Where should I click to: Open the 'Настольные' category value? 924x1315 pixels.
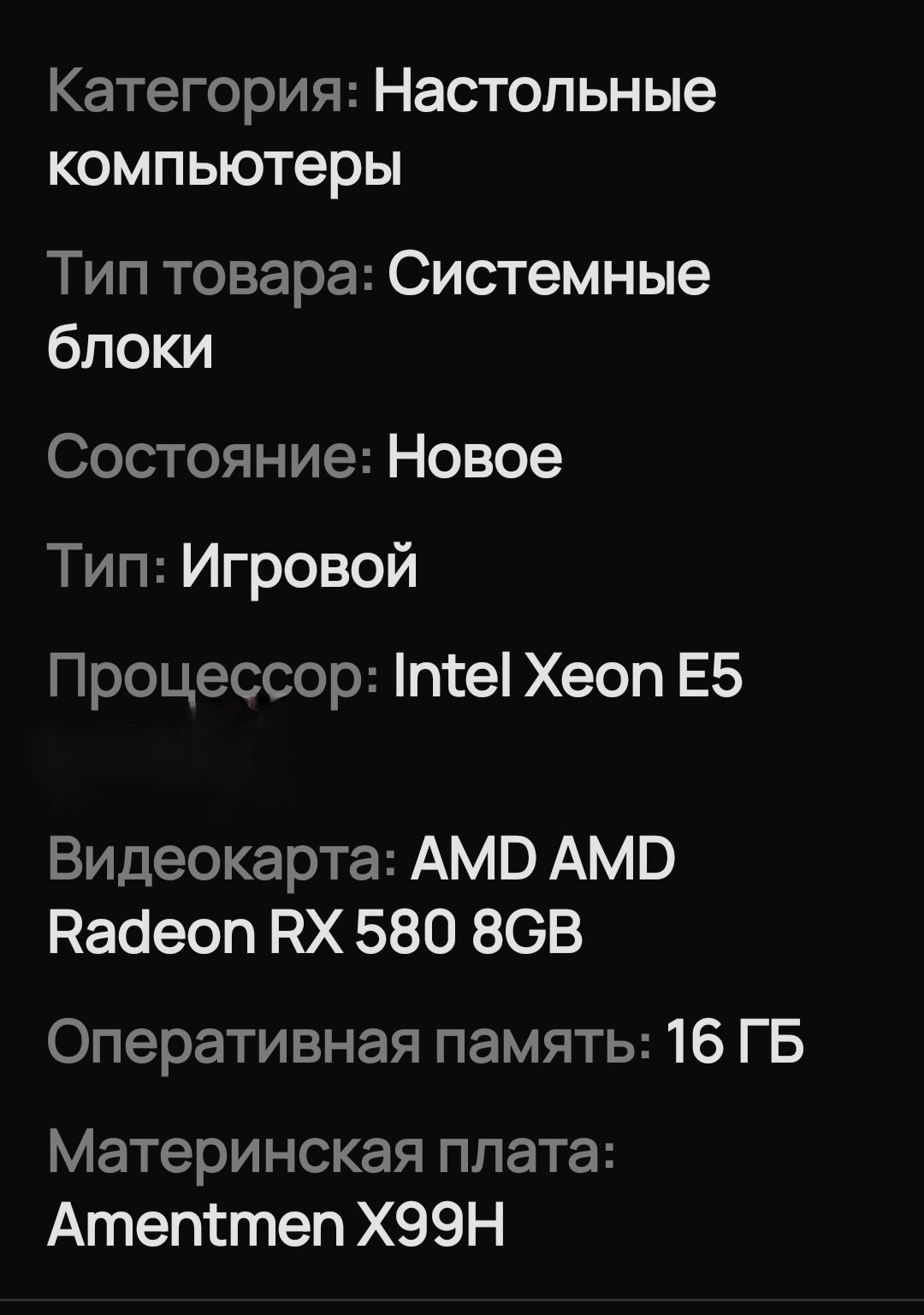(544, 91)
